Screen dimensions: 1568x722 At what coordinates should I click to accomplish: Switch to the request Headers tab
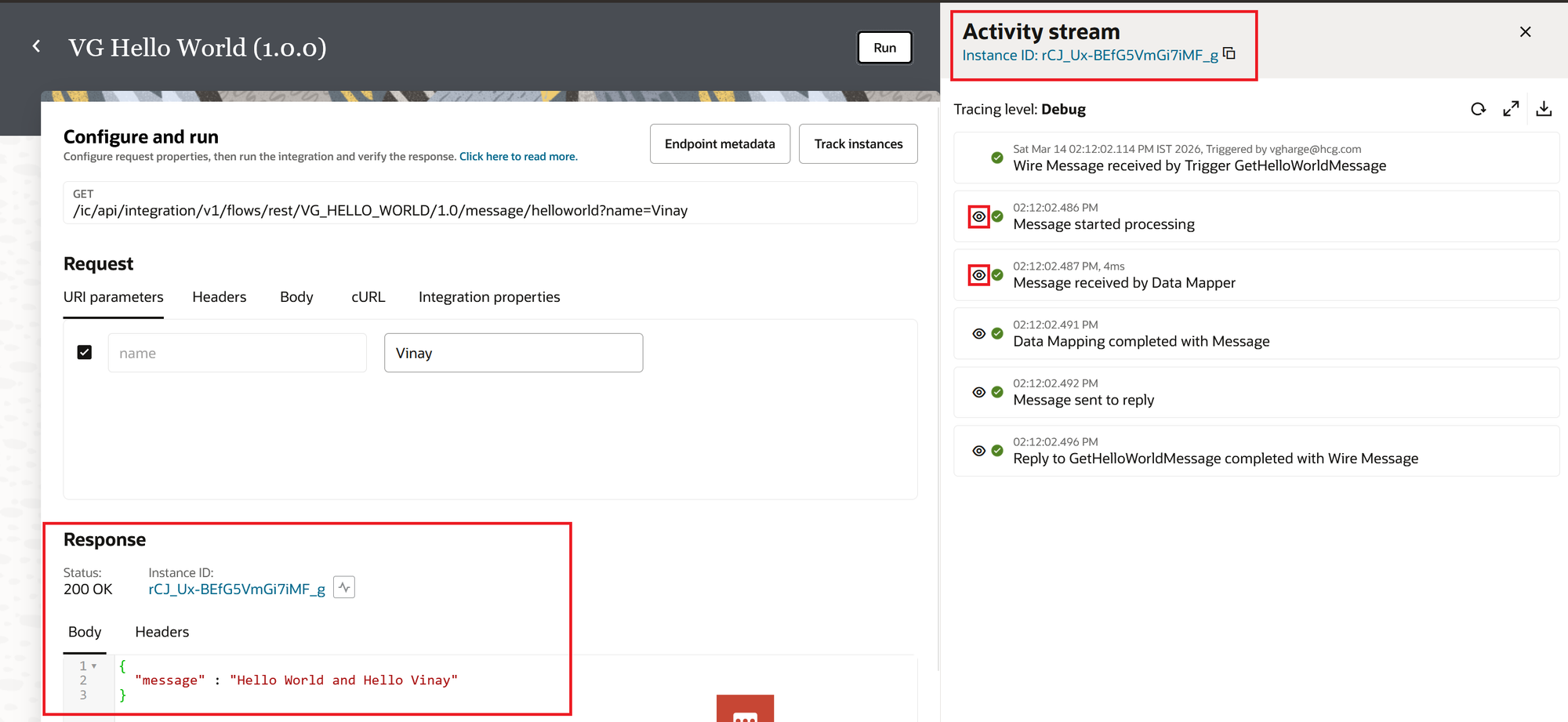click(219, 297)
